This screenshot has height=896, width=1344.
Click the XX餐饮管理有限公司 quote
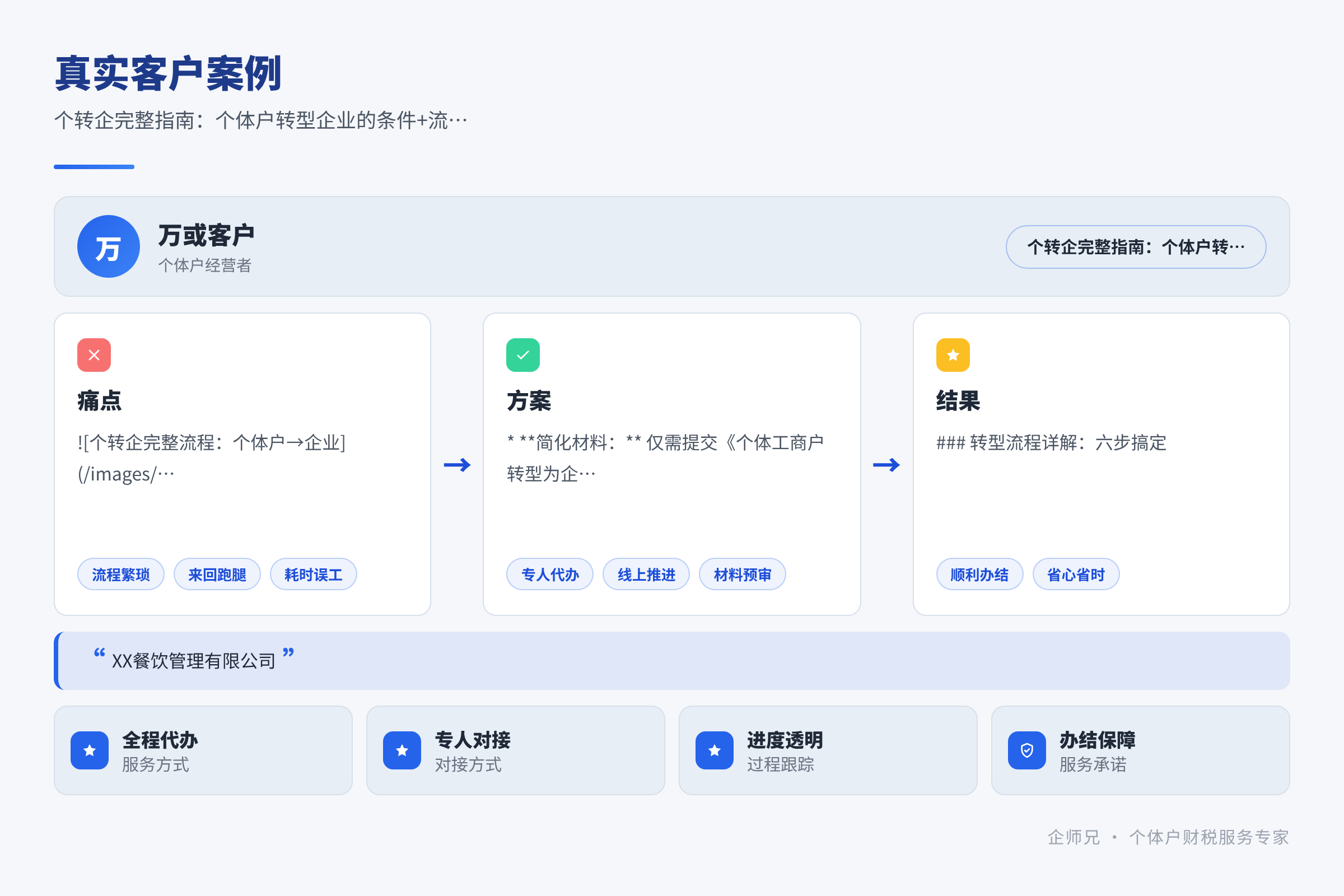coord(194,661)
